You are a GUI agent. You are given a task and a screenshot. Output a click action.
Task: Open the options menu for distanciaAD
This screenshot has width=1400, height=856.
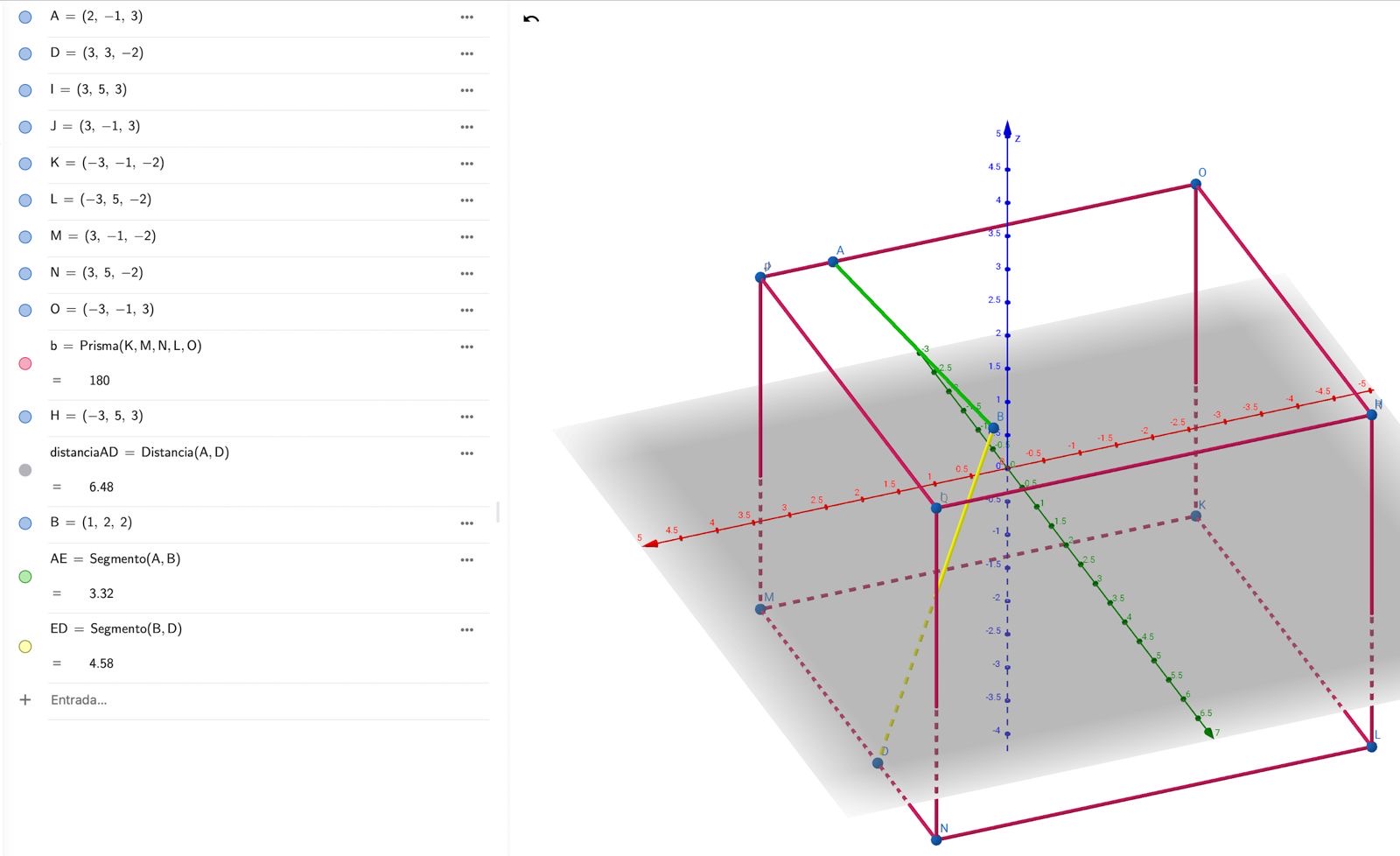click(x=467, y=453)
